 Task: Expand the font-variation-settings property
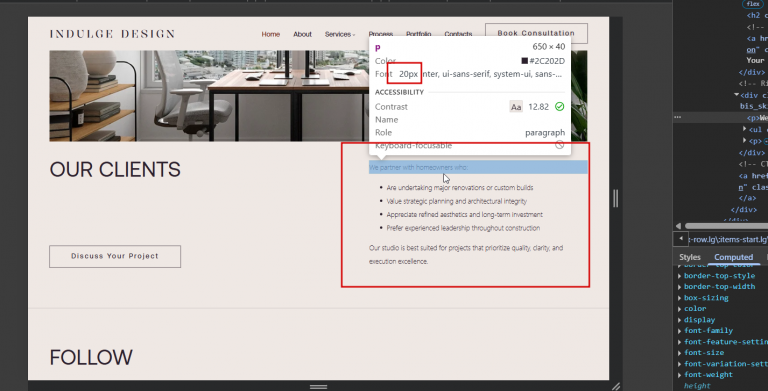coord(680,364)
